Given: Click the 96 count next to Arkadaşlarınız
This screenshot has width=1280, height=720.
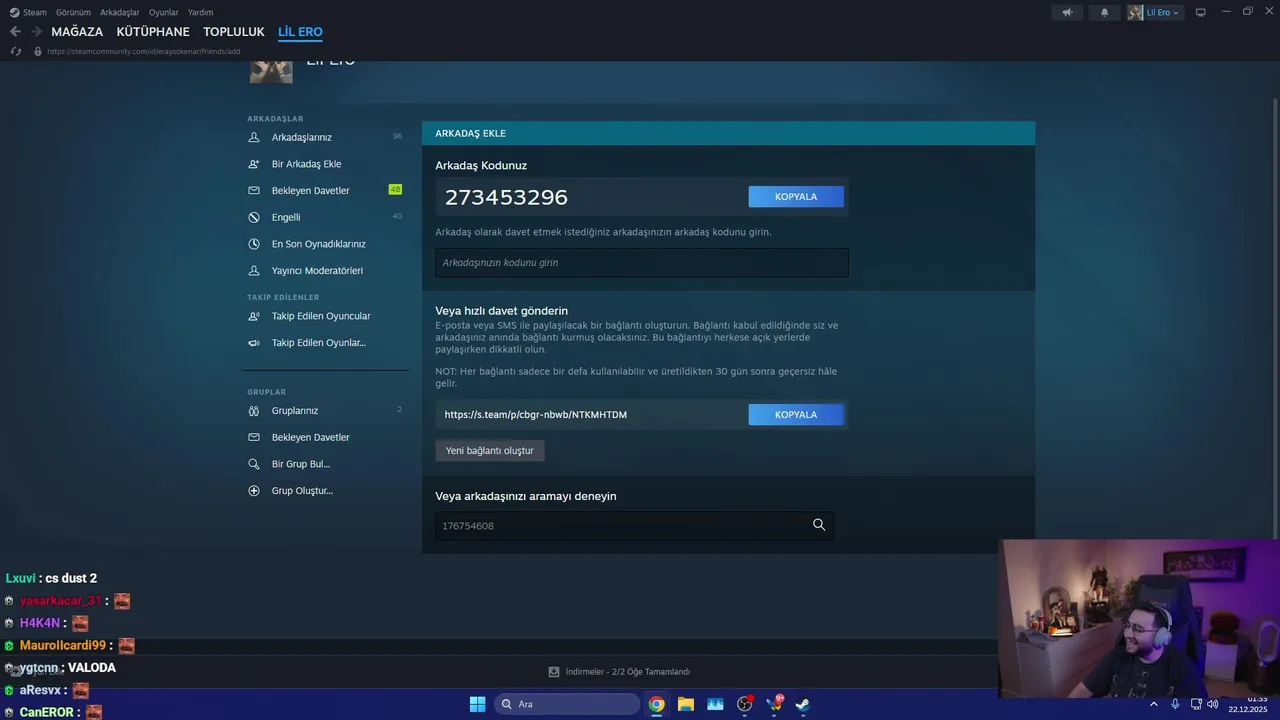Looking at the screenshot, I should coord(397,137).
